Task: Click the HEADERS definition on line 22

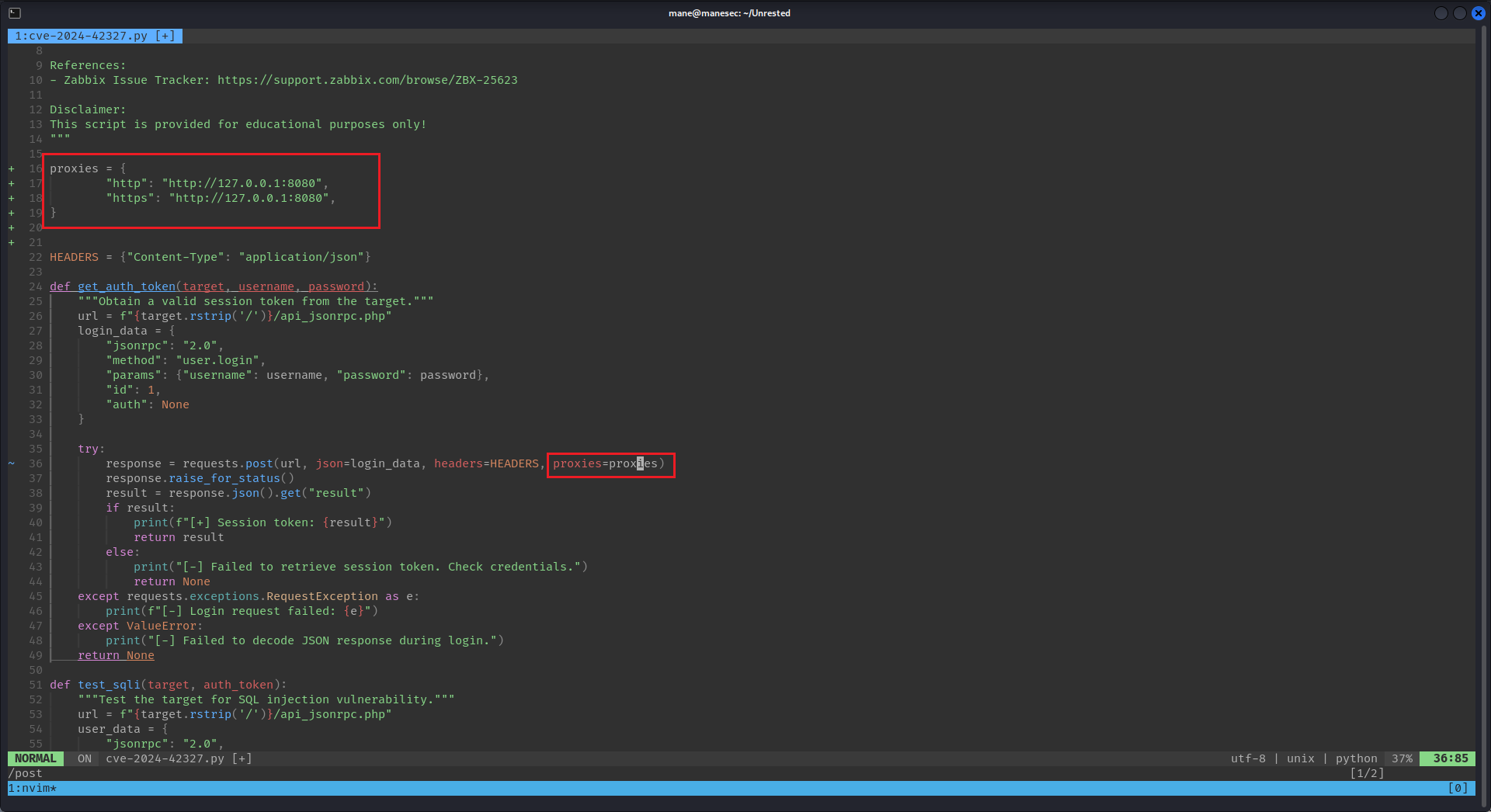Action: coord(210,257)
